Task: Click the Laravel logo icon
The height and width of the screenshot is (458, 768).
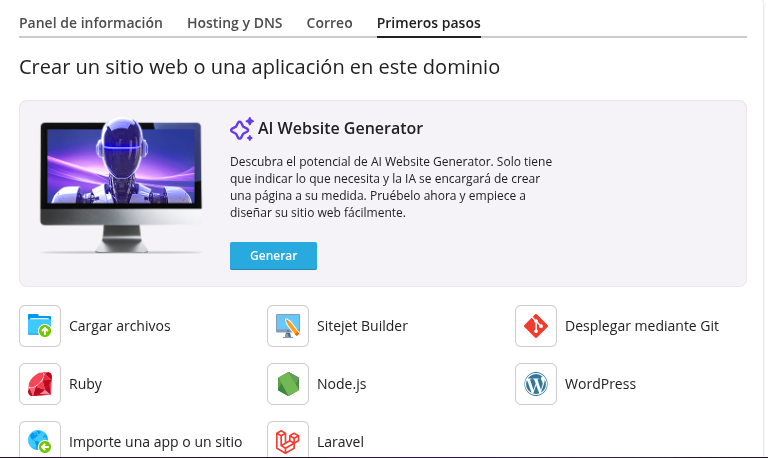Action: [288, 441]
